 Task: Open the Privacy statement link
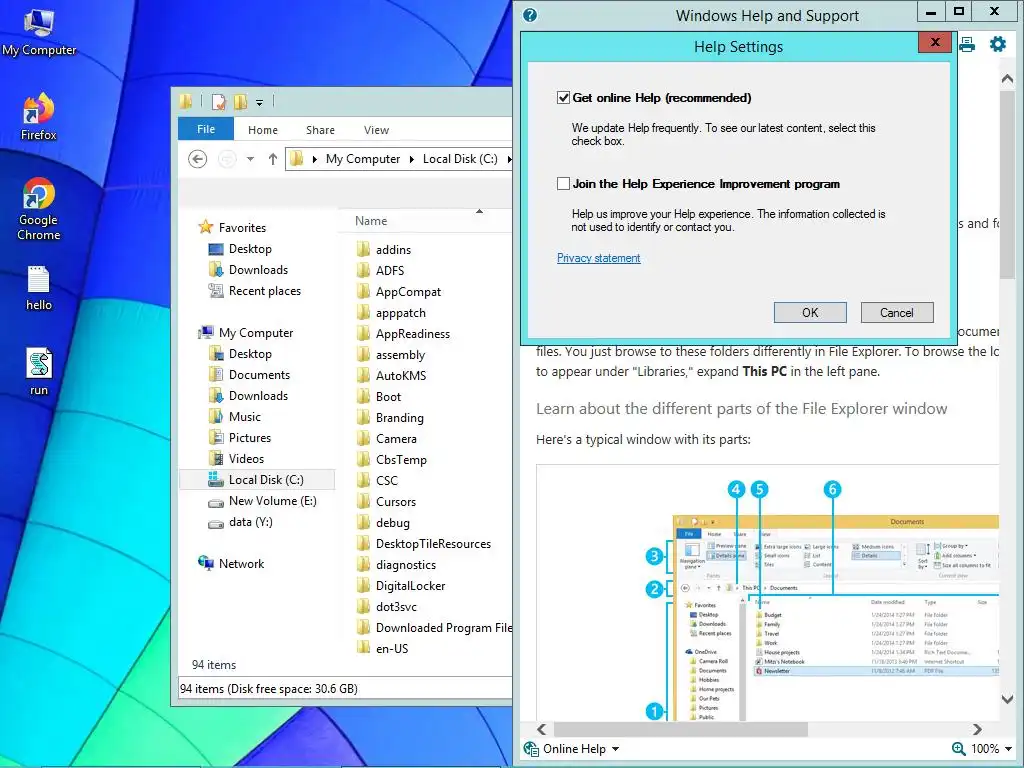pyautogui.click(x=598, y=258)
